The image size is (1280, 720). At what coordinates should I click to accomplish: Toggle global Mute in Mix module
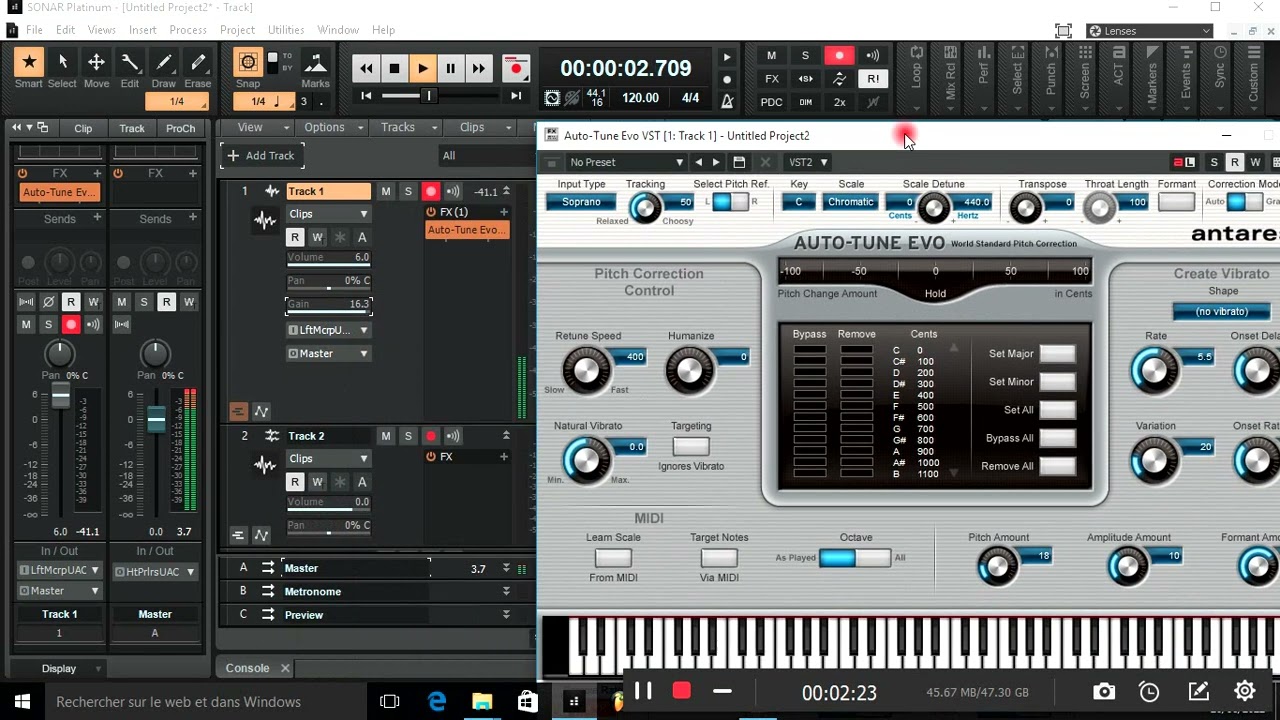[x=771, y=56]
